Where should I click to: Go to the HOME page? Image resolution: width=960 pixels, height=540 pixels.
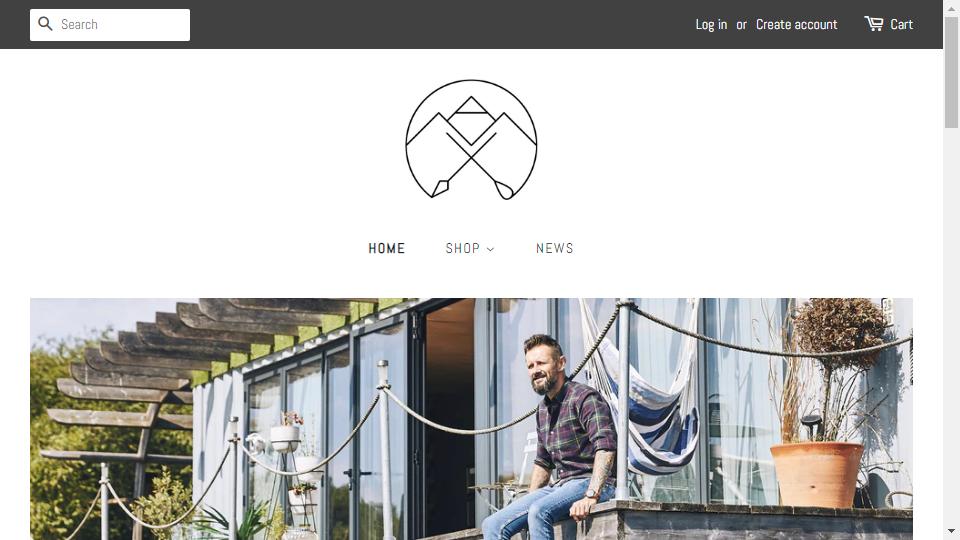click(386, 249)
